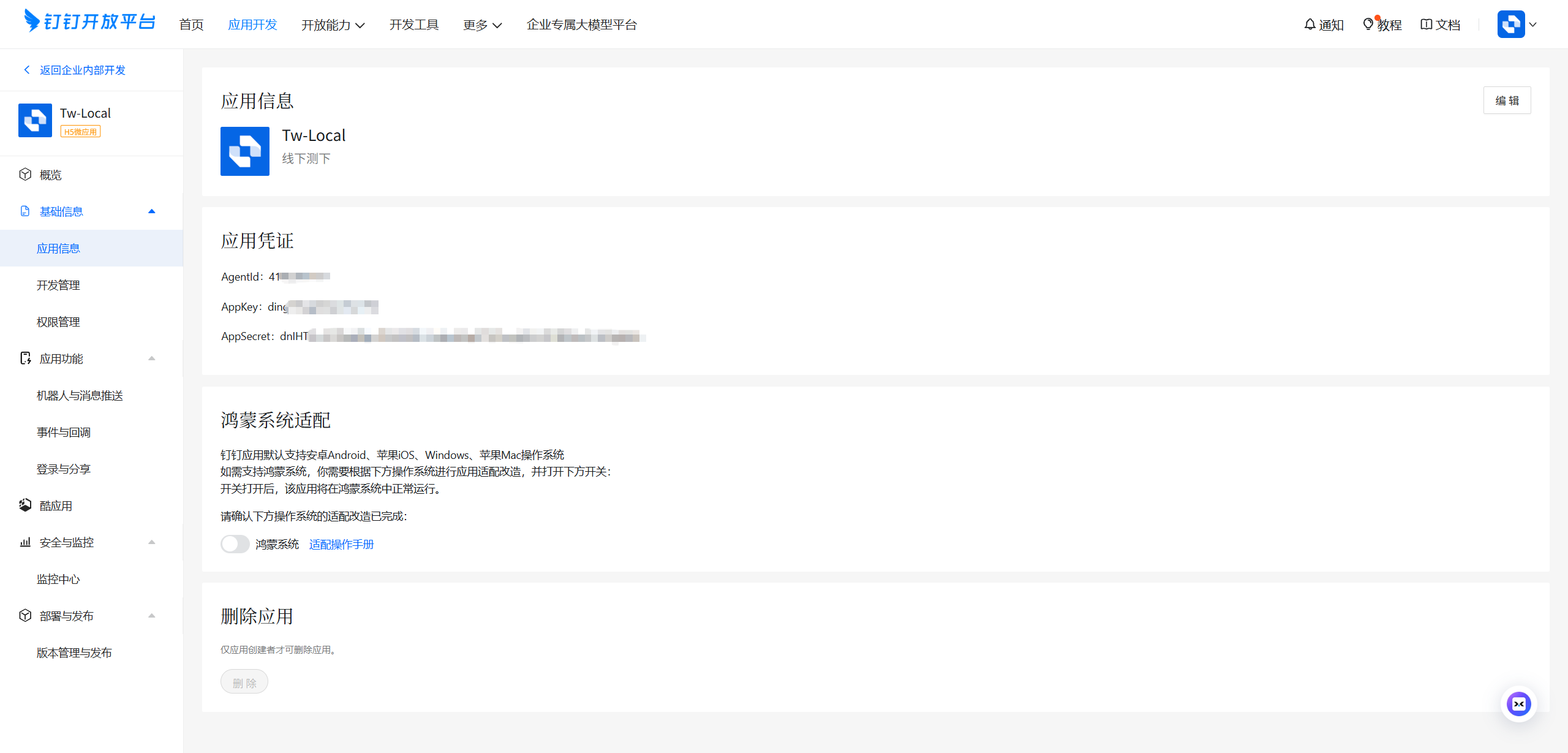Image resolution: width=1568 pixels, height=753 pixels.
Task: Collapse the 应用功能 sidebar group
Action: point(151,358)
